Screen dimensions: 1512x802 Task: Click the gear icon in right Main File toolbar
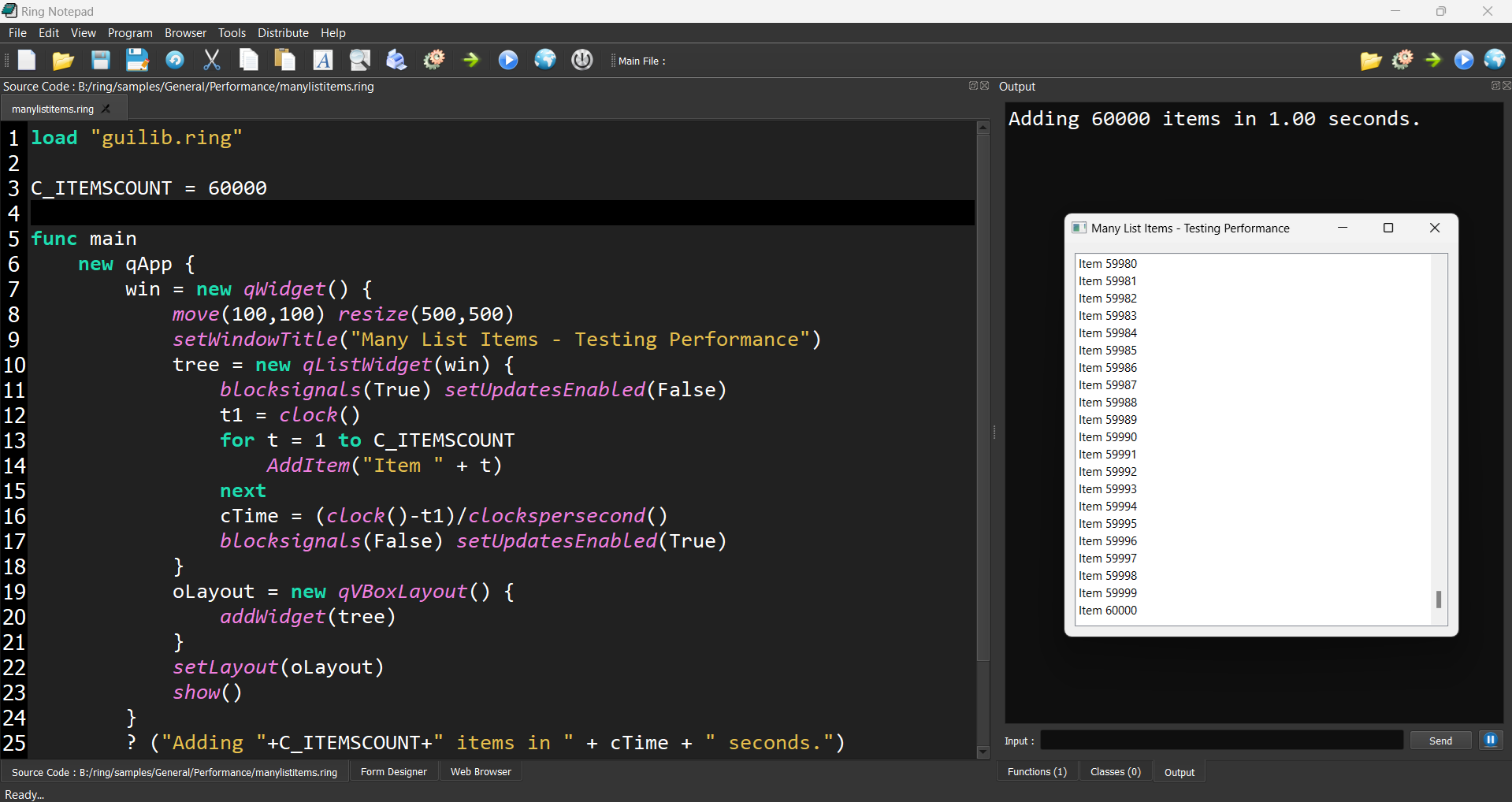[1402, 60]
